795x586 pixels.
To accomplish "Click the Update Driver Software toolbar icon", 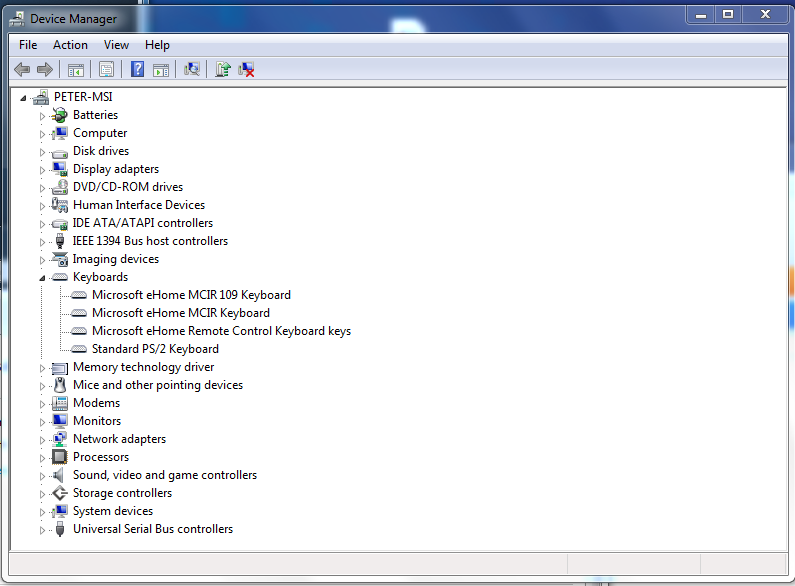I will tap(223, 69).
